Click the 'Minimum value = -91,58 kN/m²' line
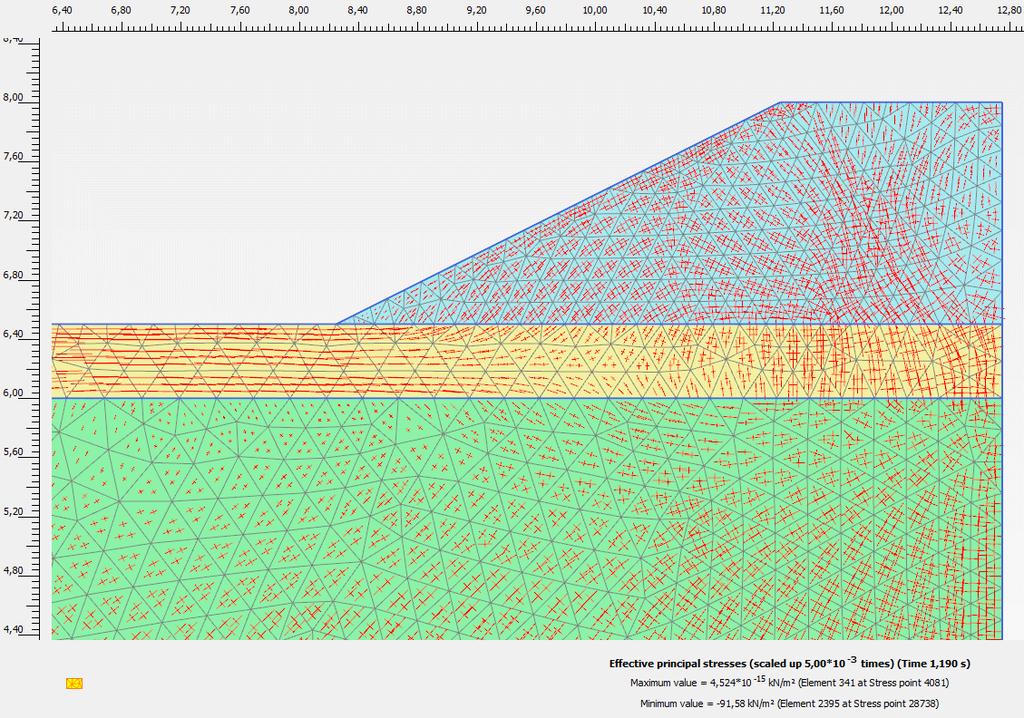1024x718 pixels. (790, 704)
